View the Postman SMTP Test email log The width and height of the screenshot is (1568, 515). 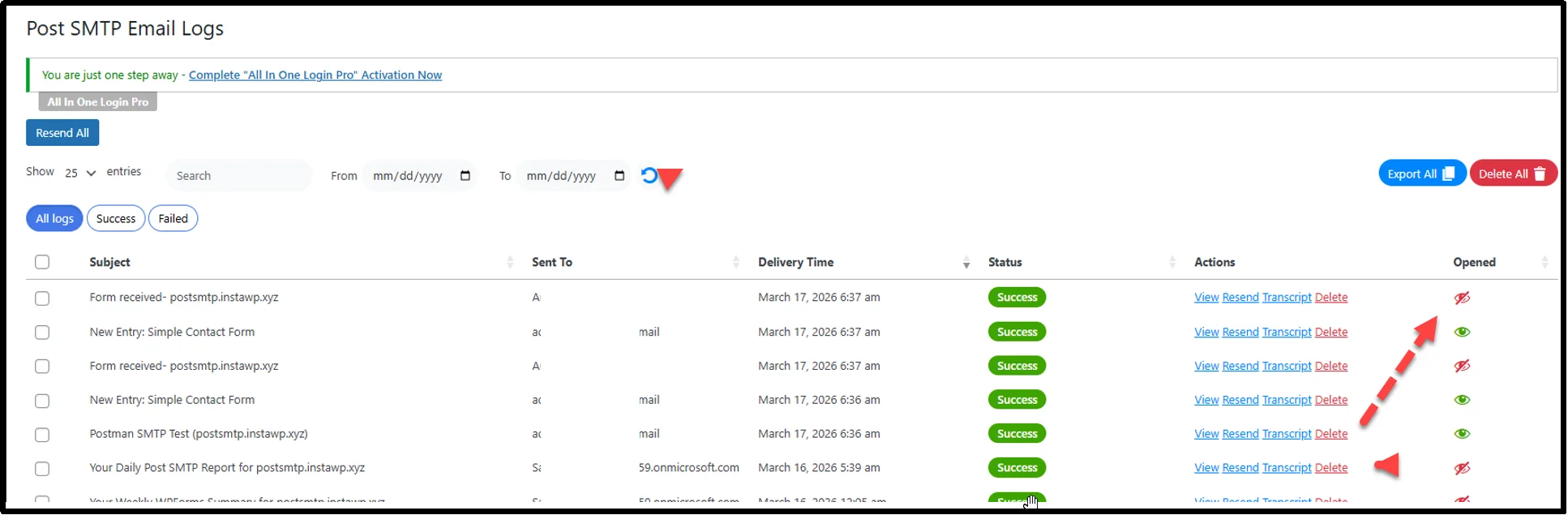point(1206,434)
